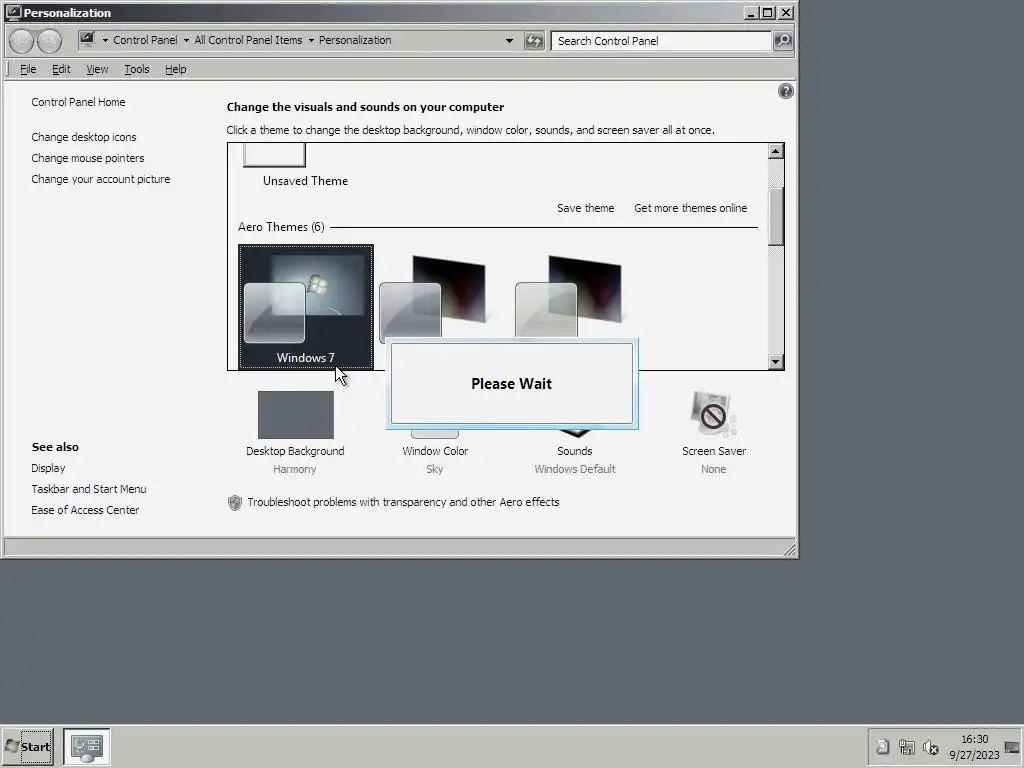Open the Edit menu

click(x=61, y=69)
